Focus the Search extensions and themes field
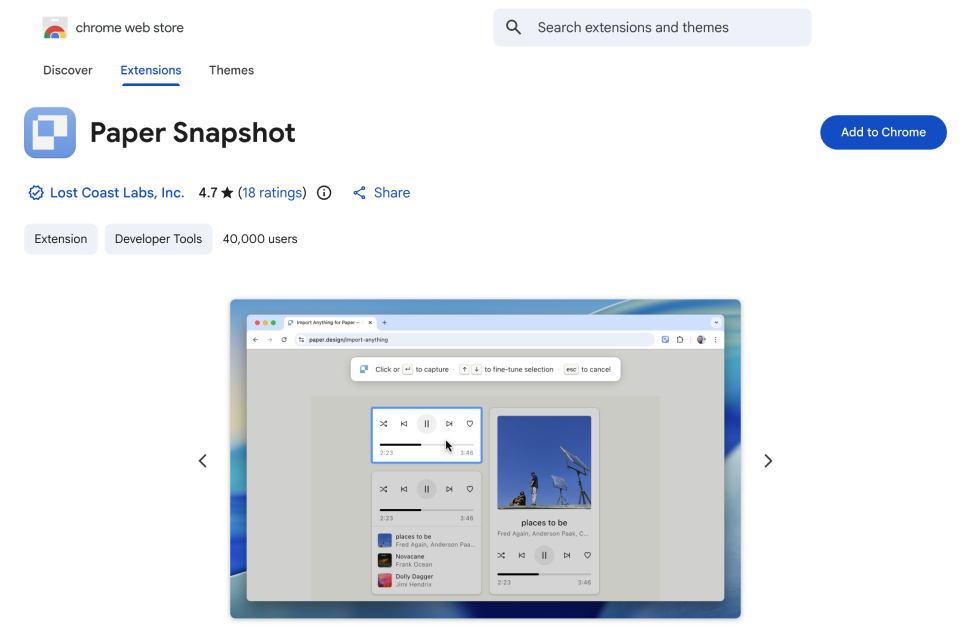Viewport: 960px width, 635px height. 652,28
